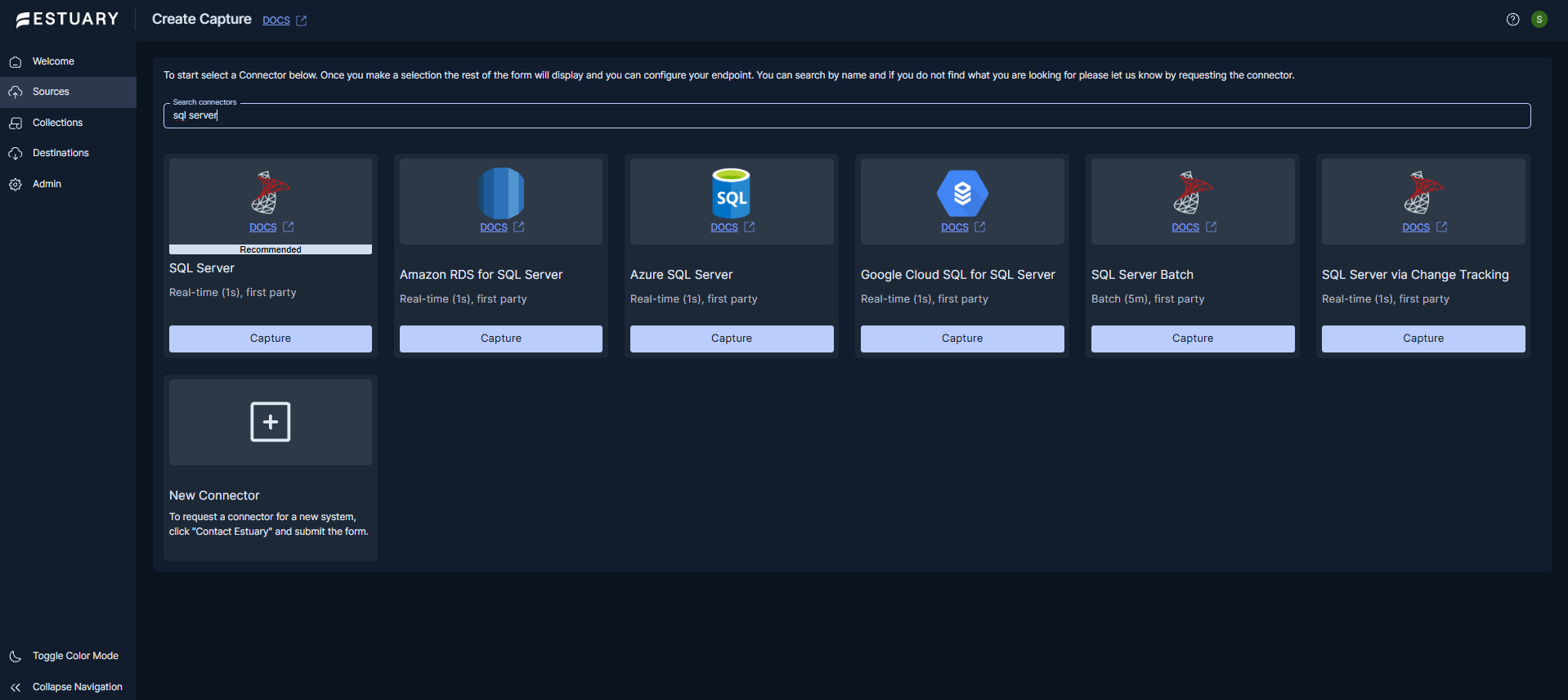This screenshot has width=1568, height=700.
Task: Collapse Navigation sidebar
Action: click(68, 688)
